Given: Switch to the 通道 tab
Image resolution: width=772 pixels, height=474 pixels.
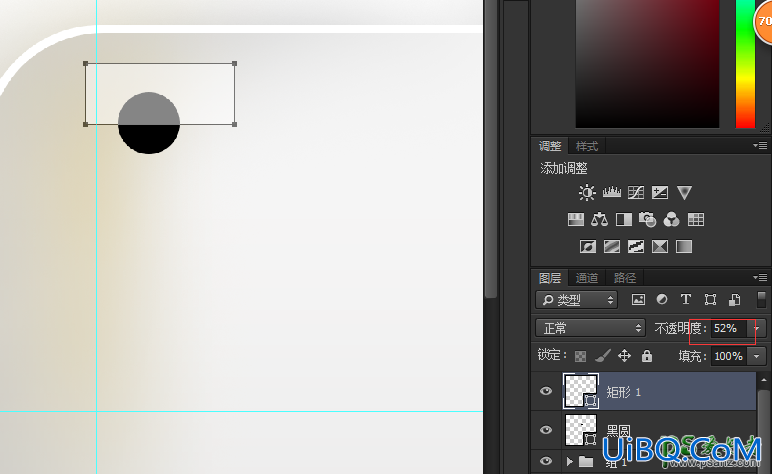Looking at the screenshot, I should [x=587, y=278].
